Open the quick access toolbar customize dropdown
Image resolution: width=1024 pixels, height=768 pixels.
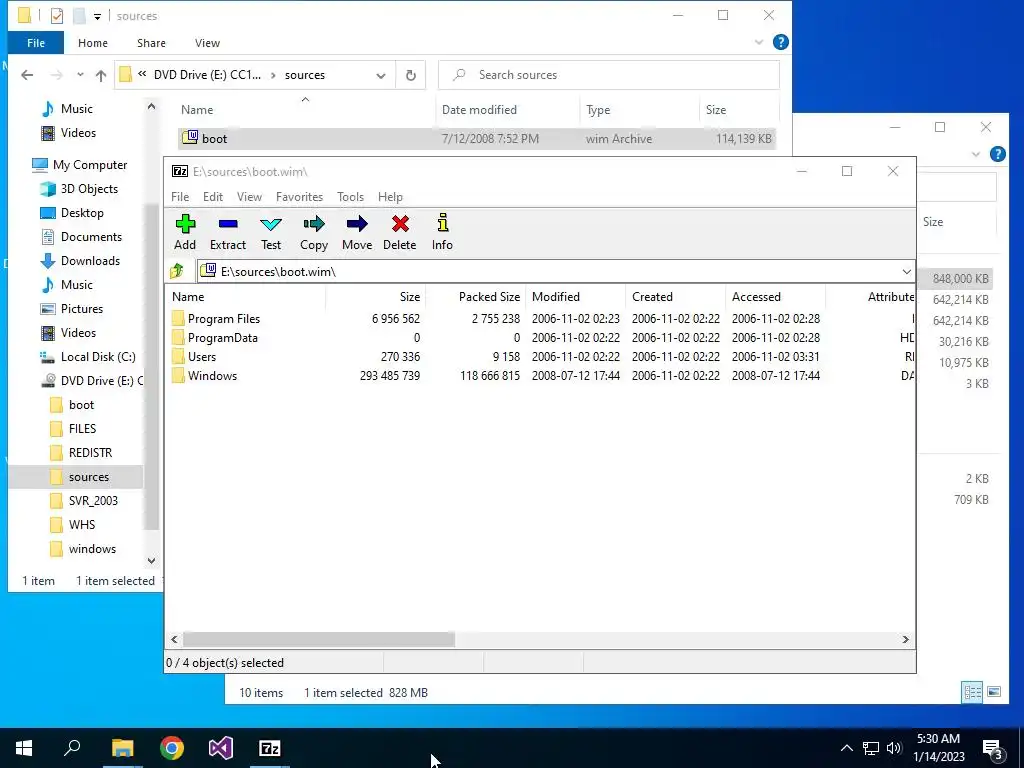click(97, 16)
